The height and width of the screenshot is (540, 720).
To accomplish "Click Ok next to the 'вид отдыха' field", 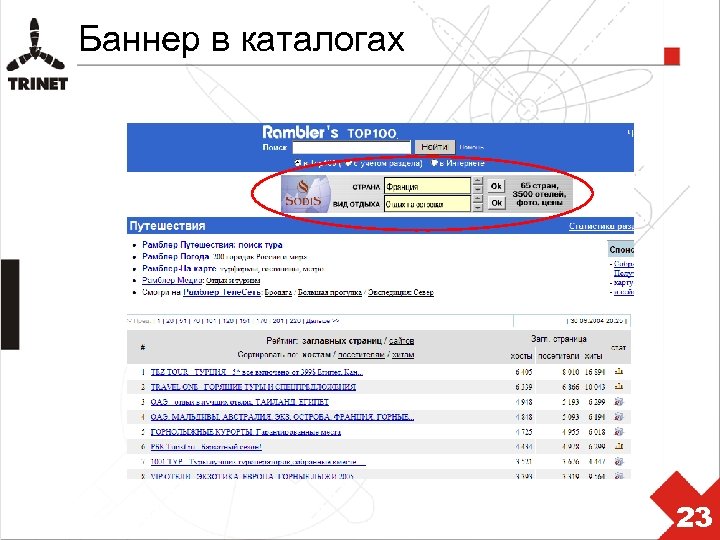I will click(496, 203).
